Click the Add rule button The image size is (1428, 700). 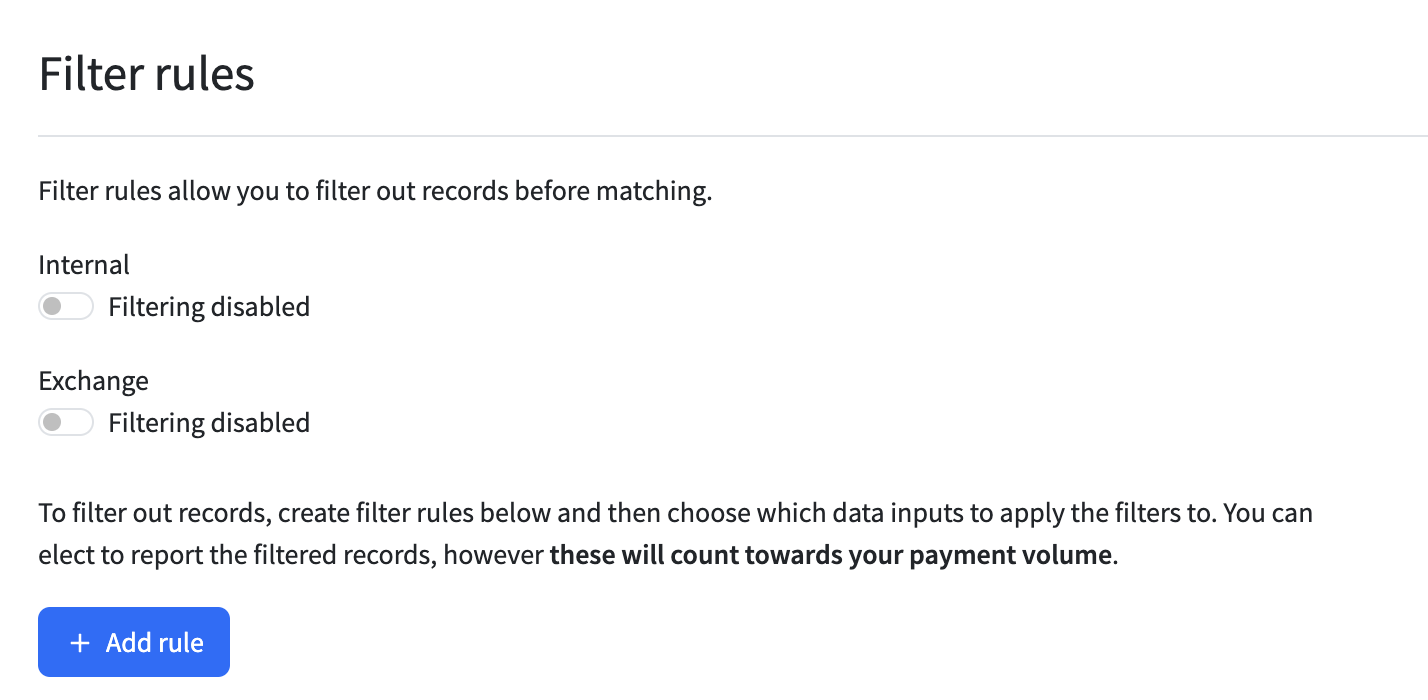click(x=134, y=642)
